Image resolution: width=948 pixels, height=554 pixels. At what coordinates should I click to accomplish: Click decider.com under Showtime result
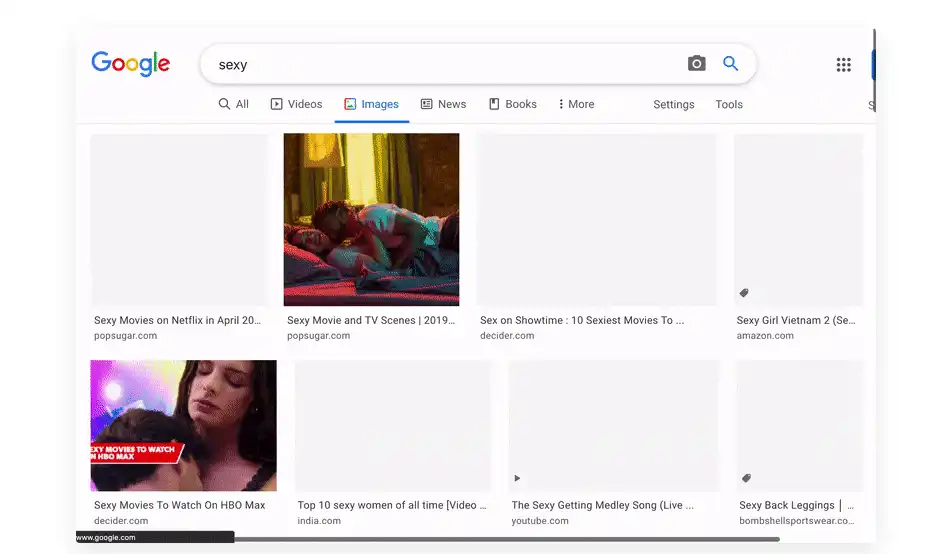(x=507, y=336)
